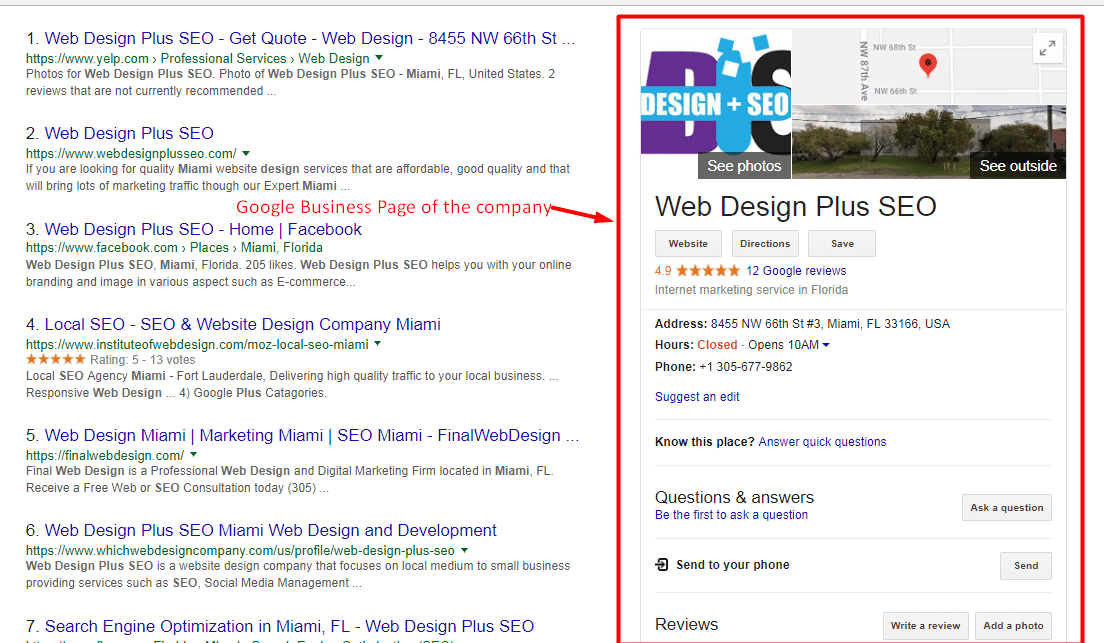This screenshot has height=643, width=1104.
Task: Click Be the first to ask a question
Action: click(731, 515)
